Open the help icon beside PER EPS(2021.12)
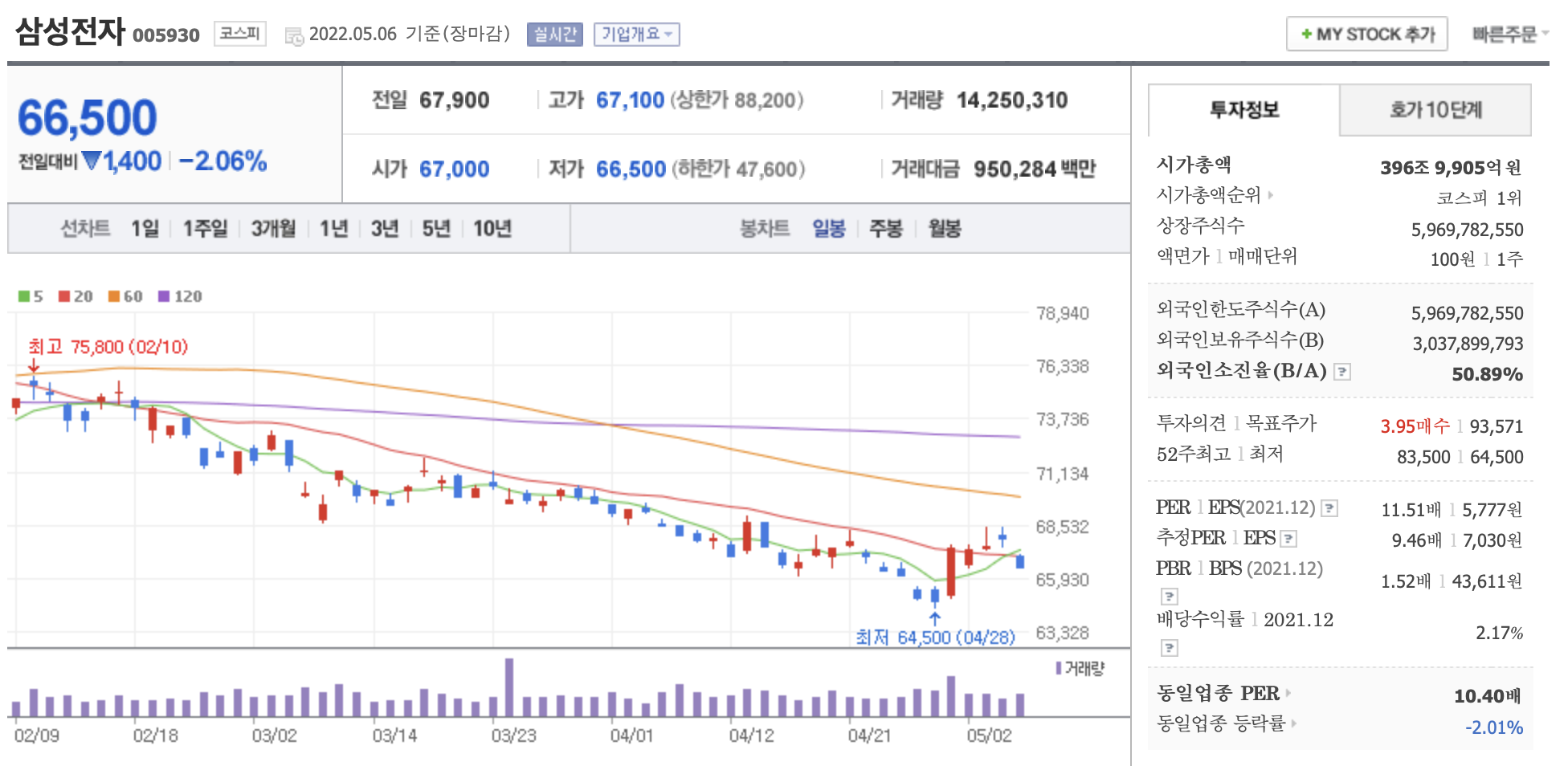 [1329, 508]
